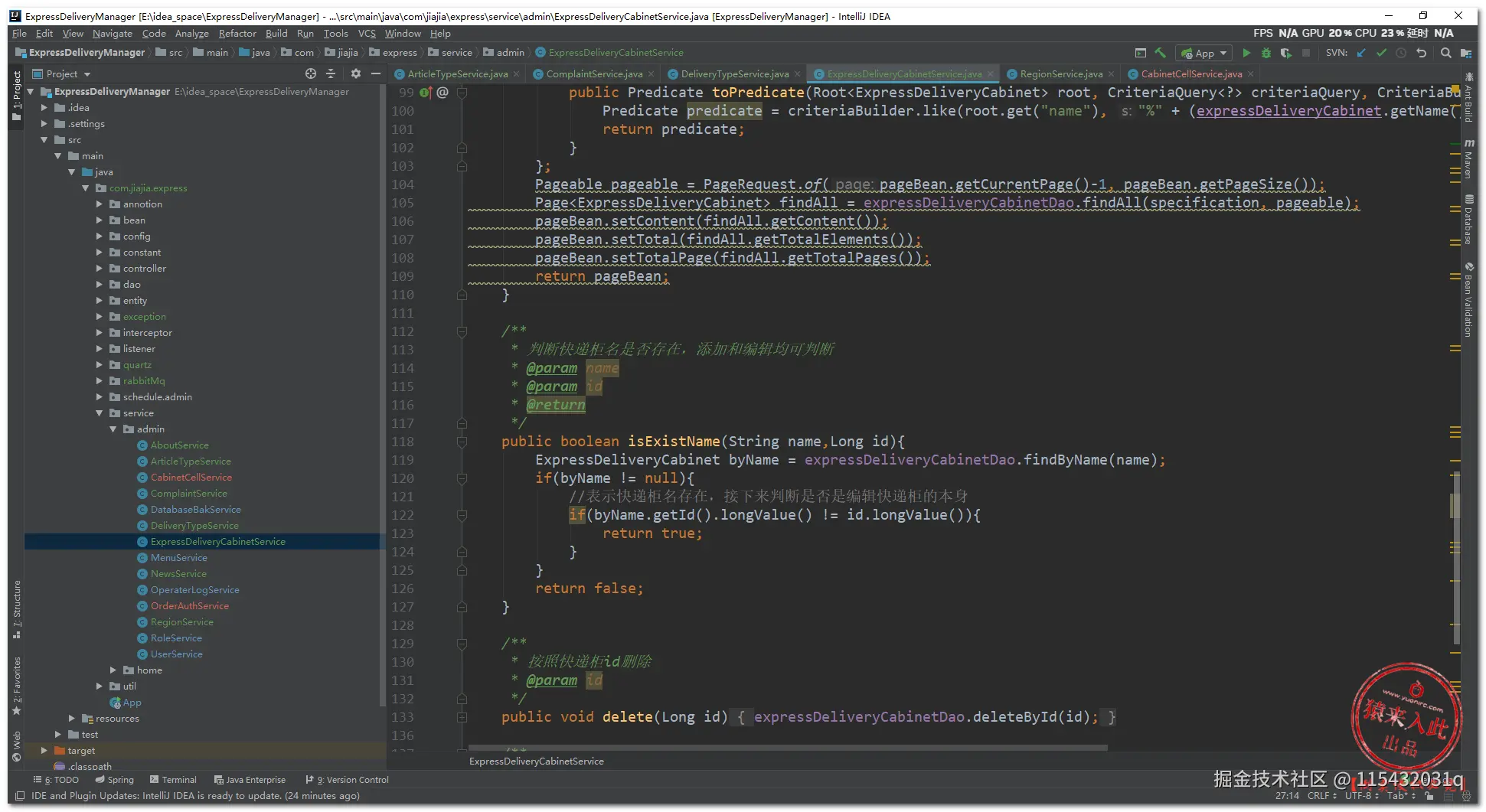Open Project panel settings gear
The image size is (1486, 812).
[x=355, y=73]
